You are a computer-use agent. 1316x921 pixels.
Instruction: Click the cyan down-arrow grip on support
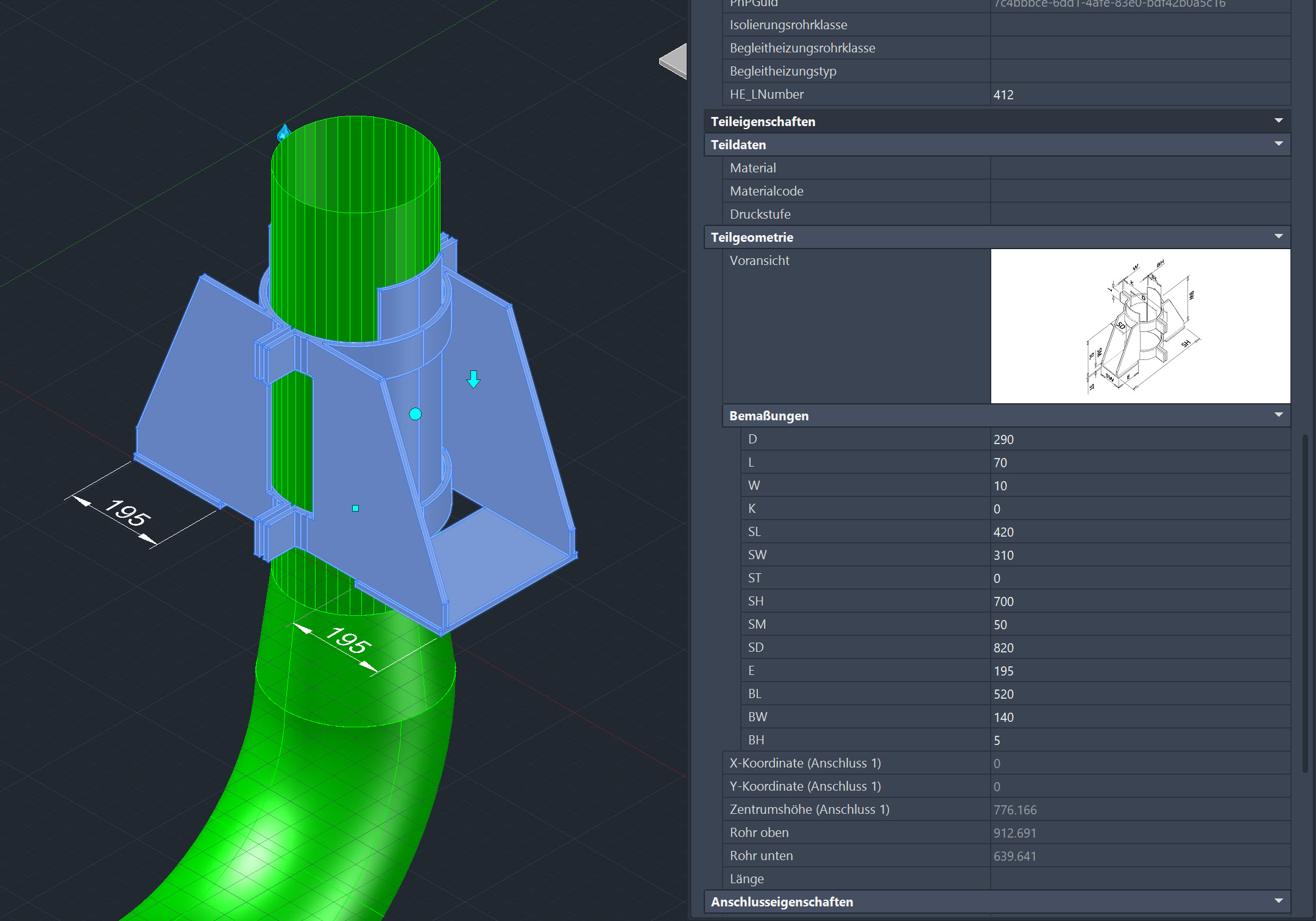(473, 379)
